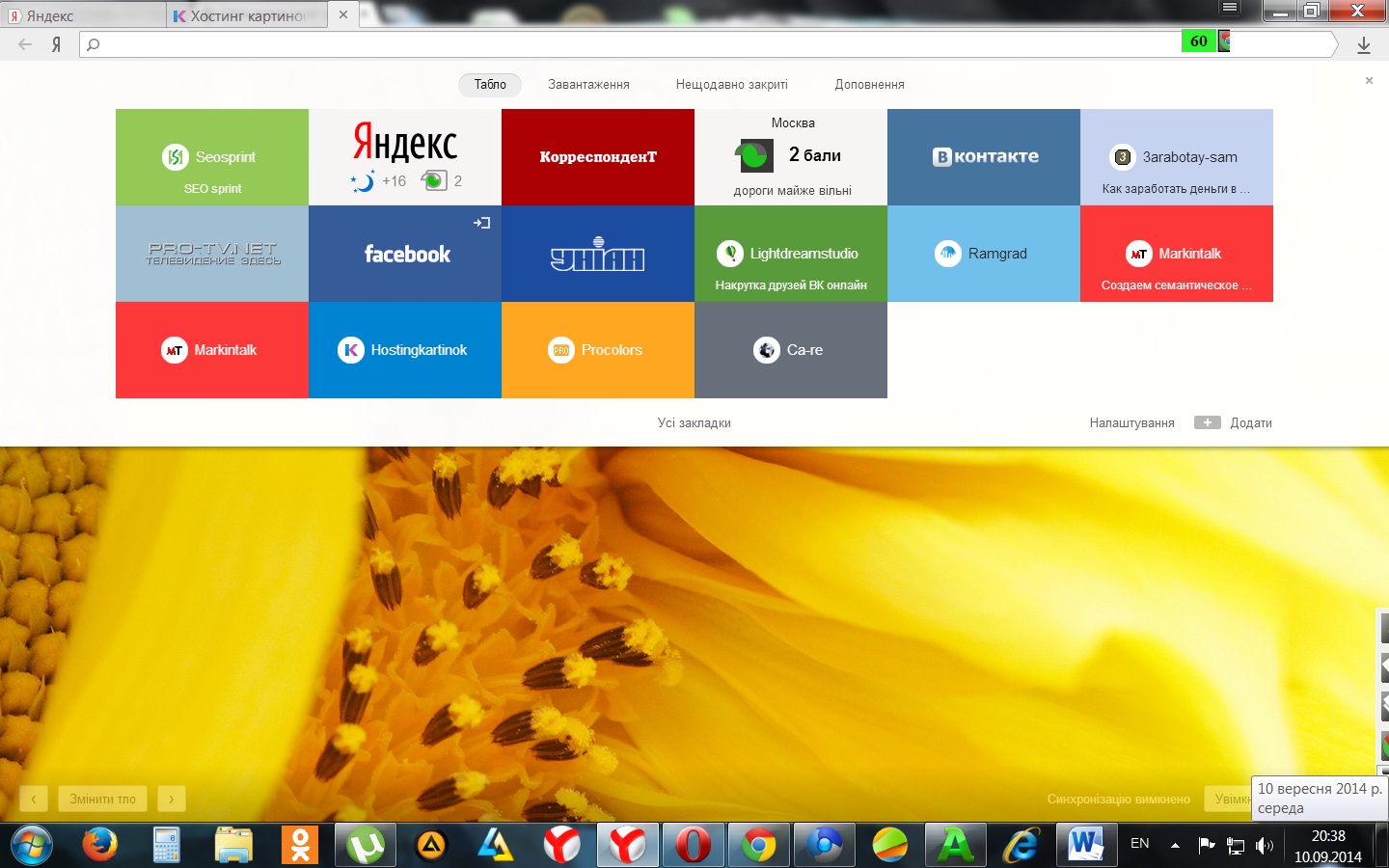Select next background with right chevron
This screenshot has height=868, width=1389.
point(172,799)
